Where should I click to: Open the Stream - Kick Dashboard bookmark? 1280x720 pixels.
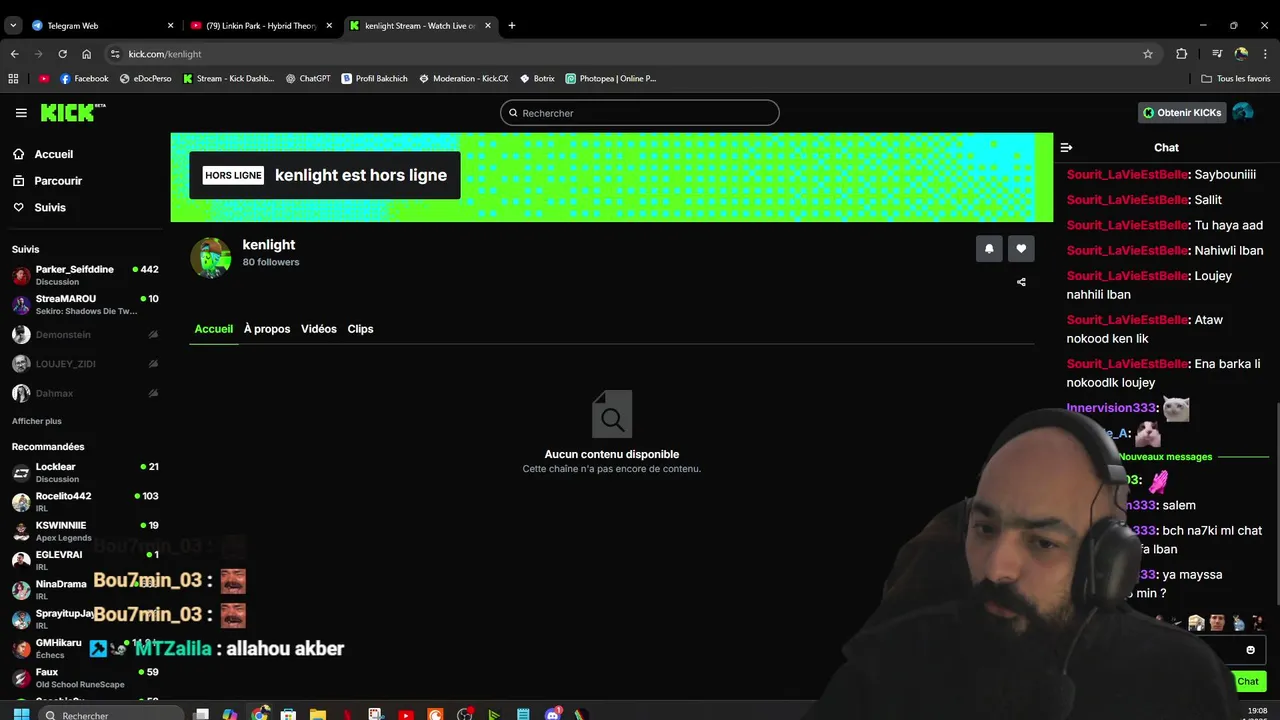point(228,78)
